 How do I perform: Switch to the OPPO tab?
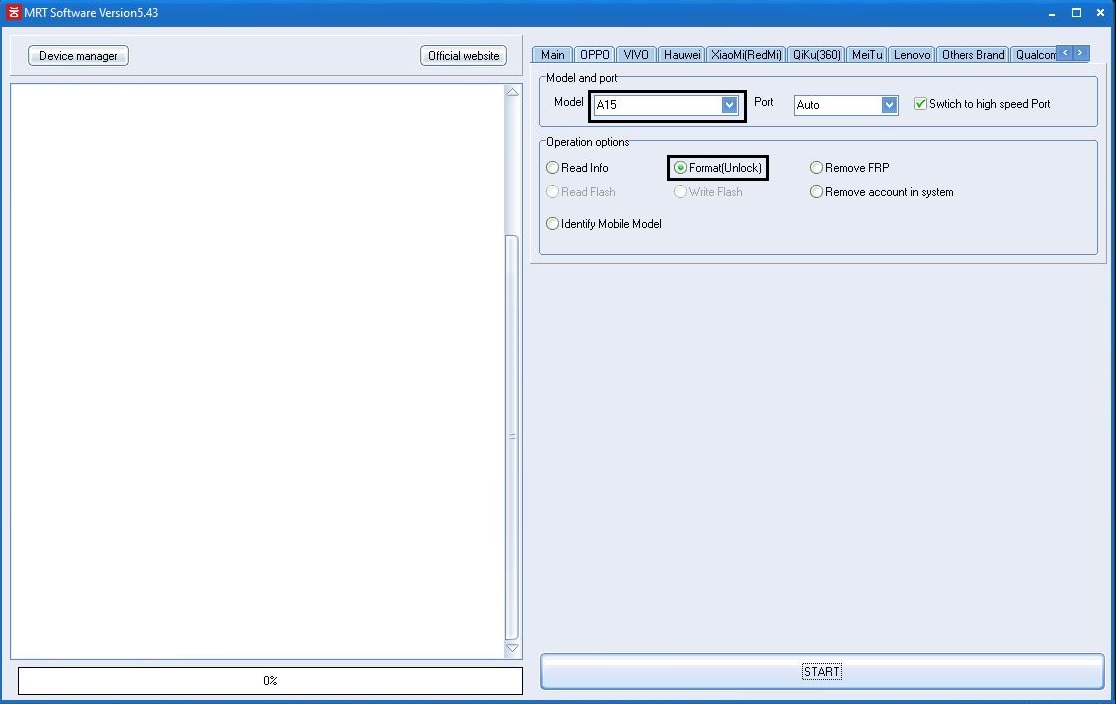594,55
